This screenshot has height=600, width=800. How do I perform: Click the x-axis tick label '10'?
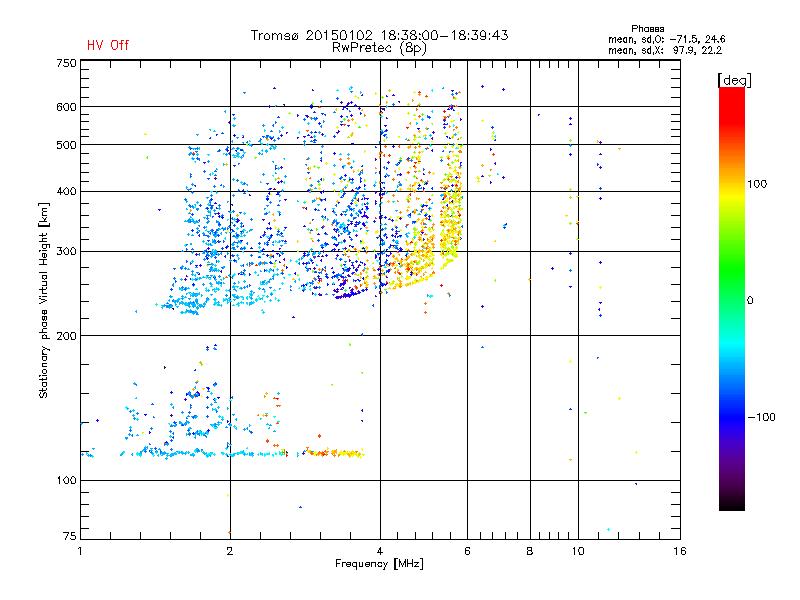[x=578, y=551]
